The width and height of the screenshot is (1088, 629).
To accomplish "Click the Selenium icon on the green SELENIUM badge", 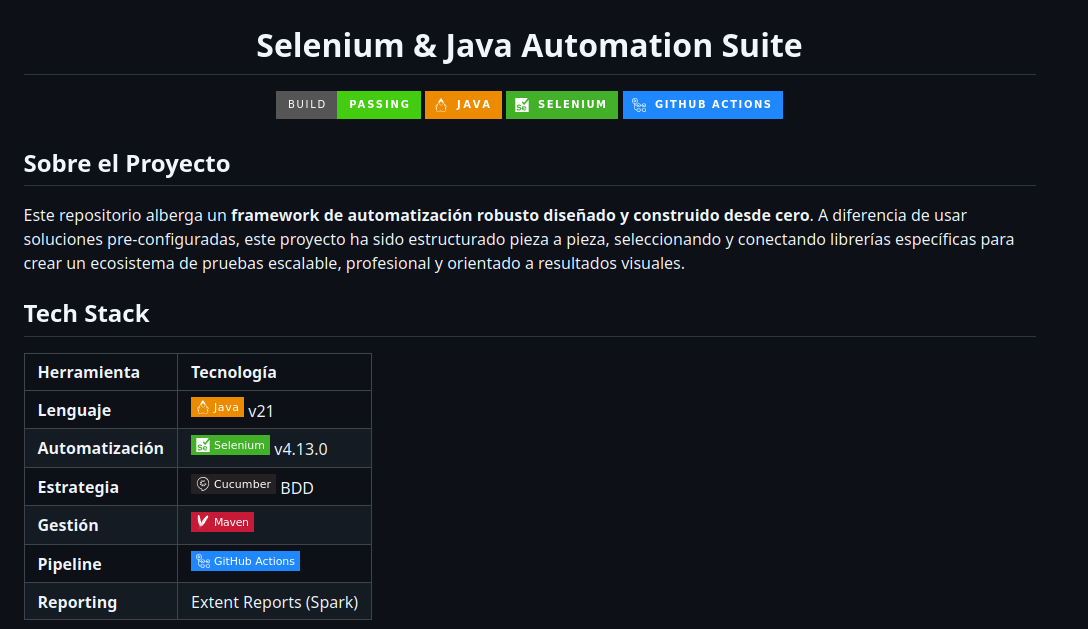I will [x=521, y=104].
